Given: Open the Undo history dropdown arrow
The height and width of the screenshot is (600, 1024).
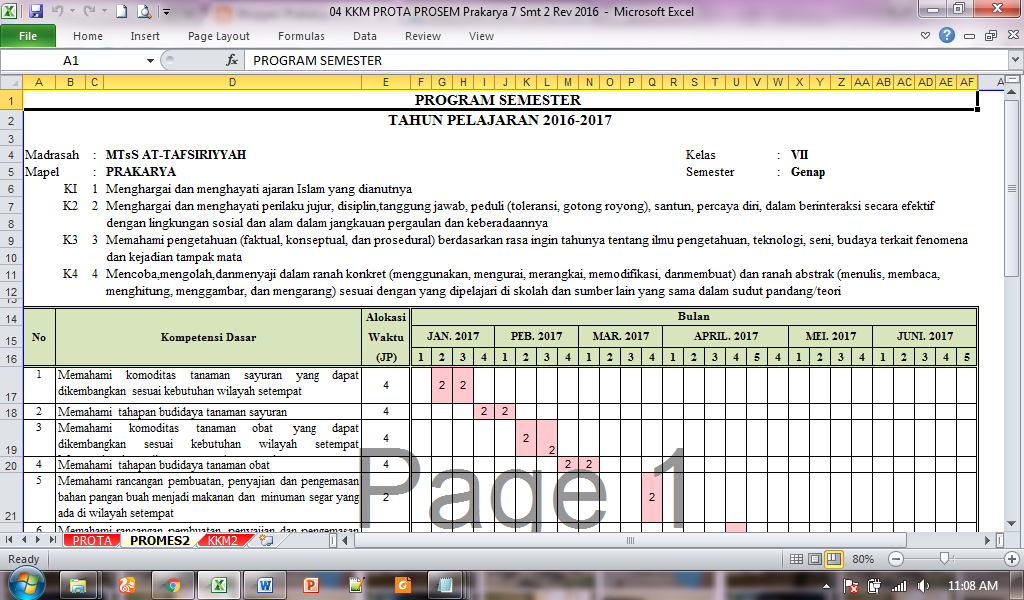Looking at the screenshot, I should (x=72, y=11).
